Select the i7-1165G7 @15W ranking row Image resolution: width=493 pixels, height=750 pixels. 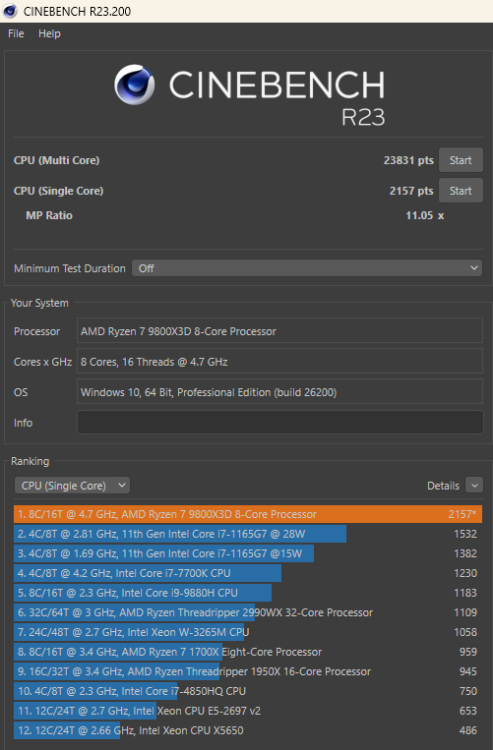[248, 553]
